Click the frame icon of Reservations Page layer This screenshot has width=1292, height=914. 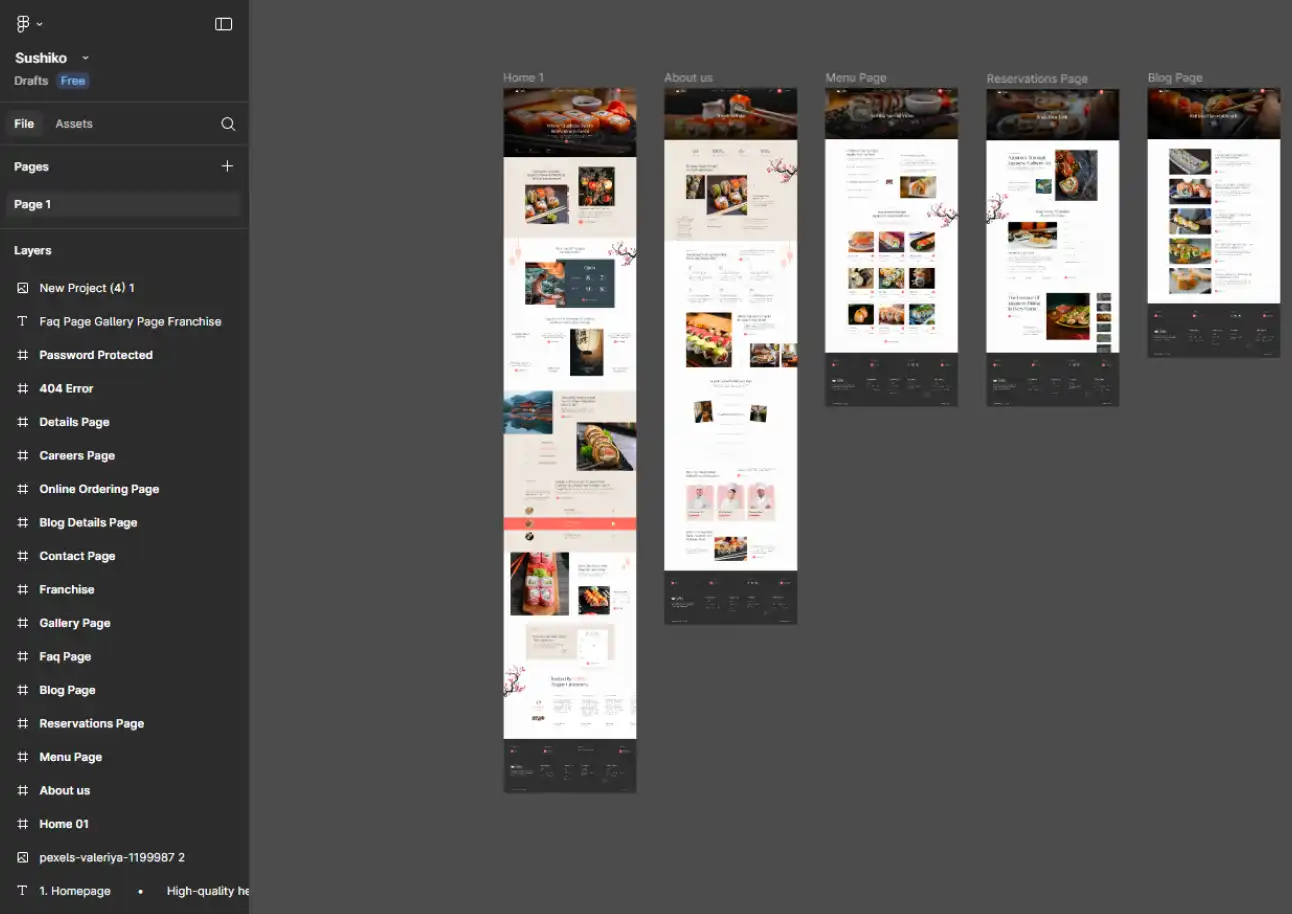pos(22,723)
